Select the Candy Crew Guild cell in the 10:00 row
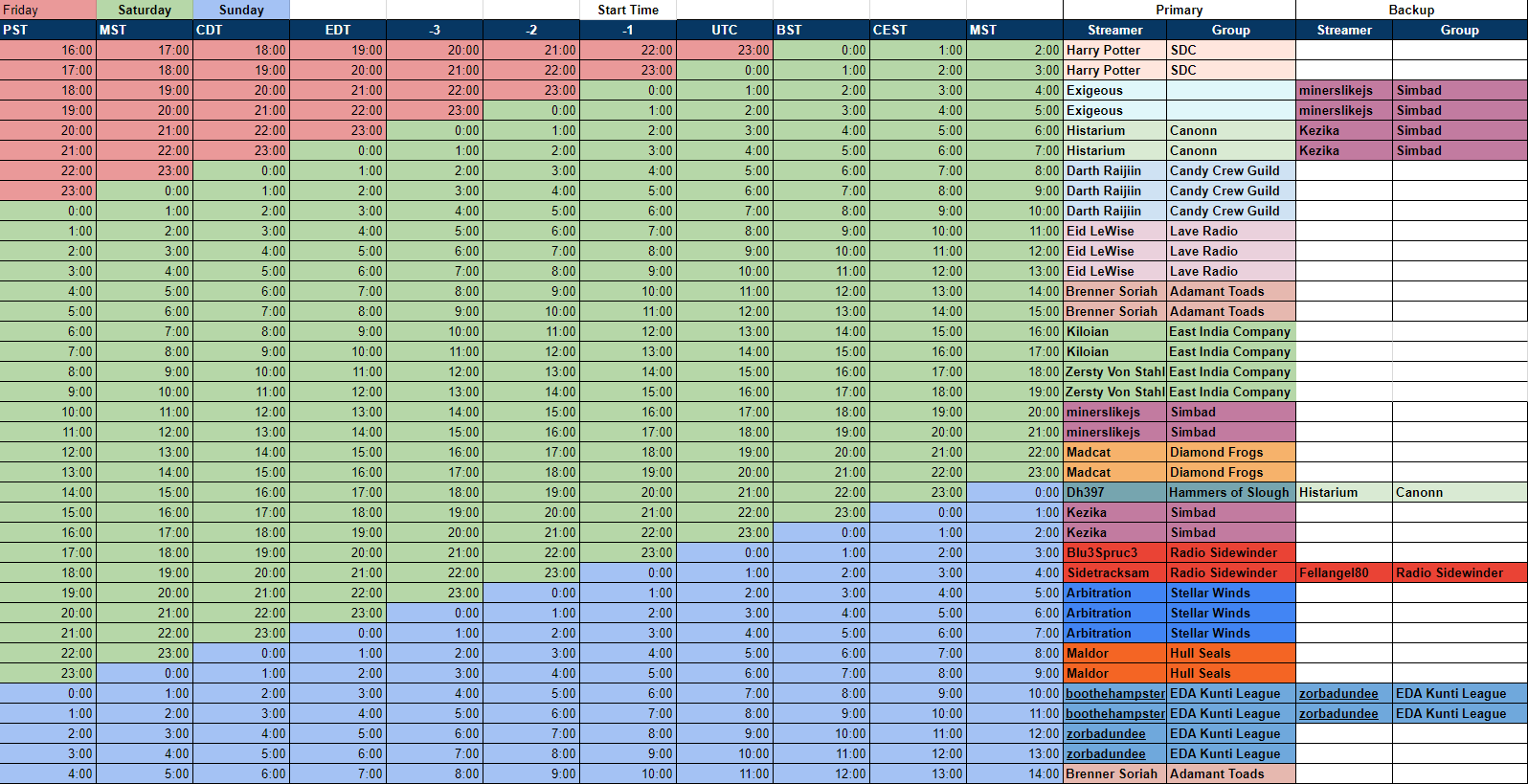 pos(1231,211)
